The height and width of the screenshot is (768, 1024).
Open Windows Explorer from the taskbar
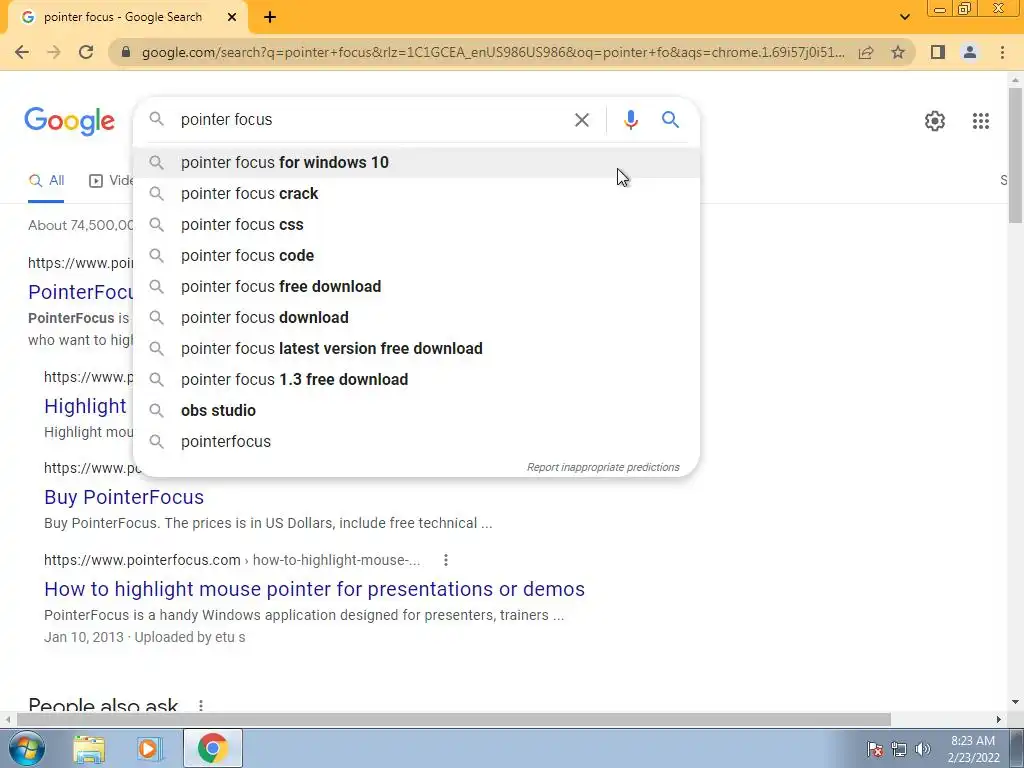[89, 749]
